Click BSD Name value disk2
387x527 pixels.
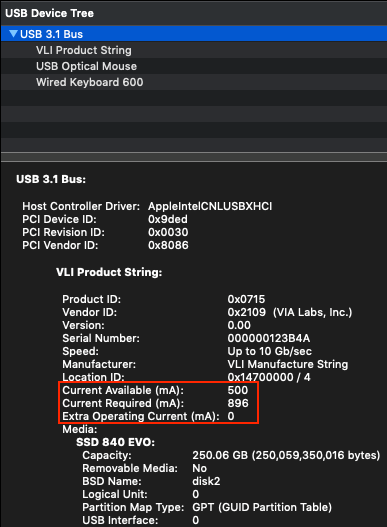pyautogui.click(x=206, y=481)
